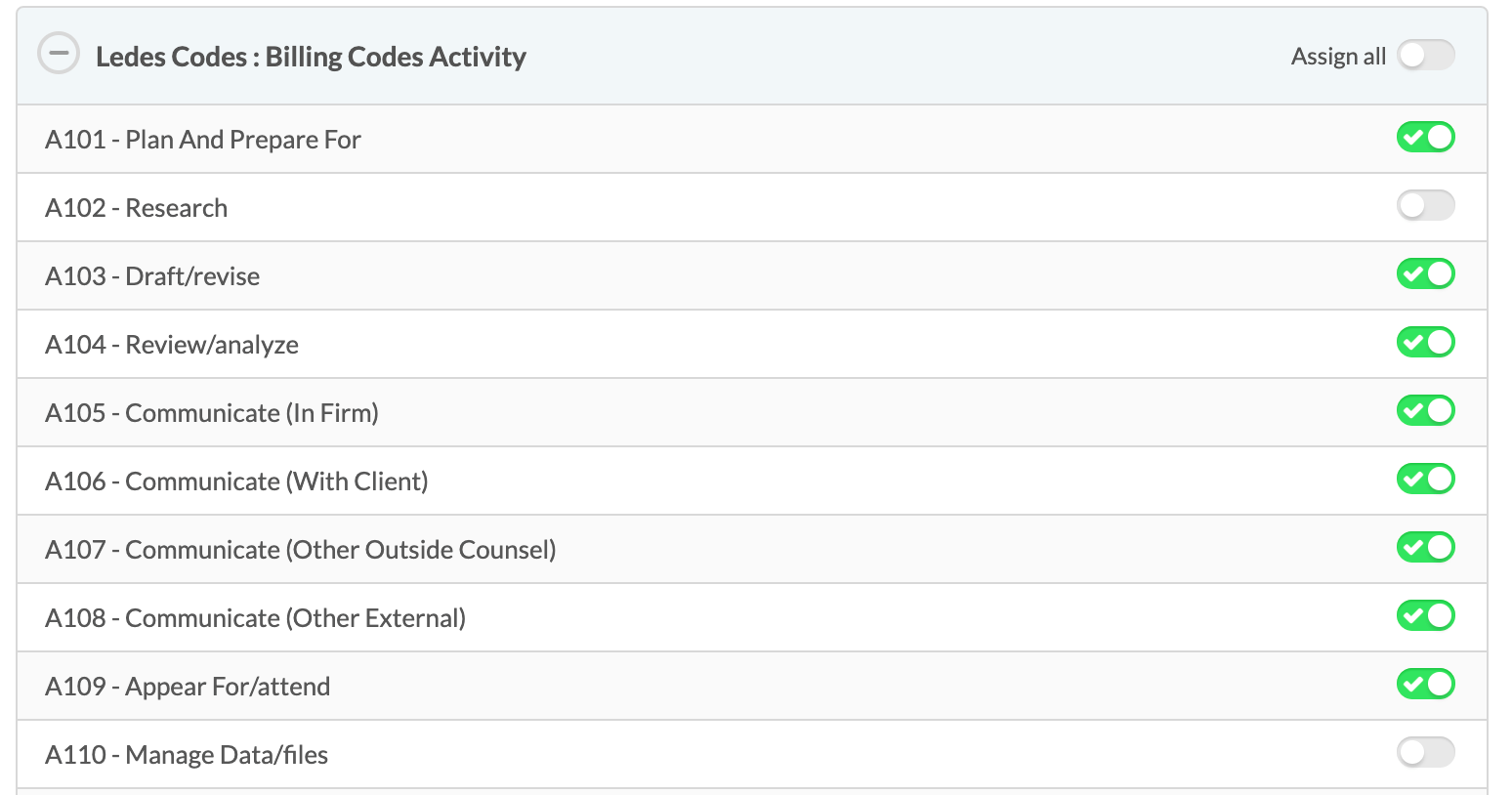Image resolution: width=1512 pixels, height=795 pixels.
Task: Select the A103 - Draft/revise row text
Action: [x=152, y=276]
